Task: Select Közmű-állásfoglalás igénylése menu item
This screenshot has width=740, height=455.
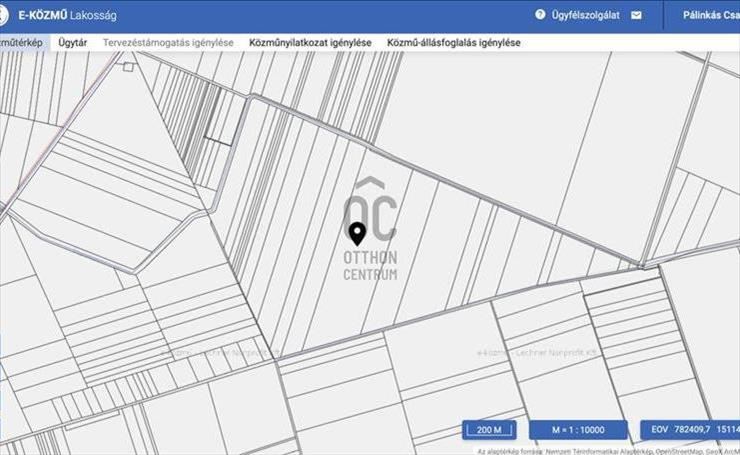Action: coord(453,43)
